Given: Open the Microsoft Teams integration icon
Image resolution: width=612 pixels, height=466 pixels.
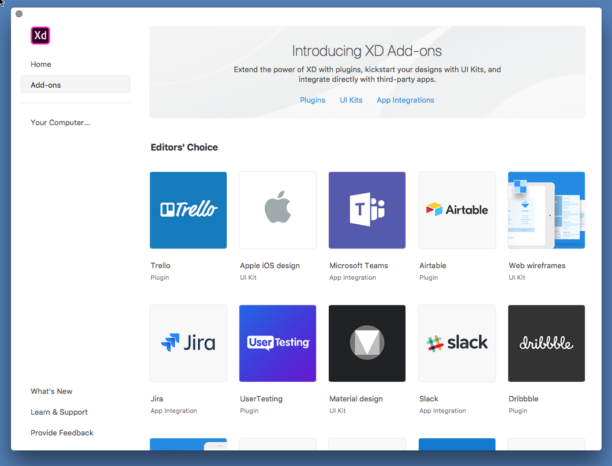Looking at the screenshot, I should point(367,210).
